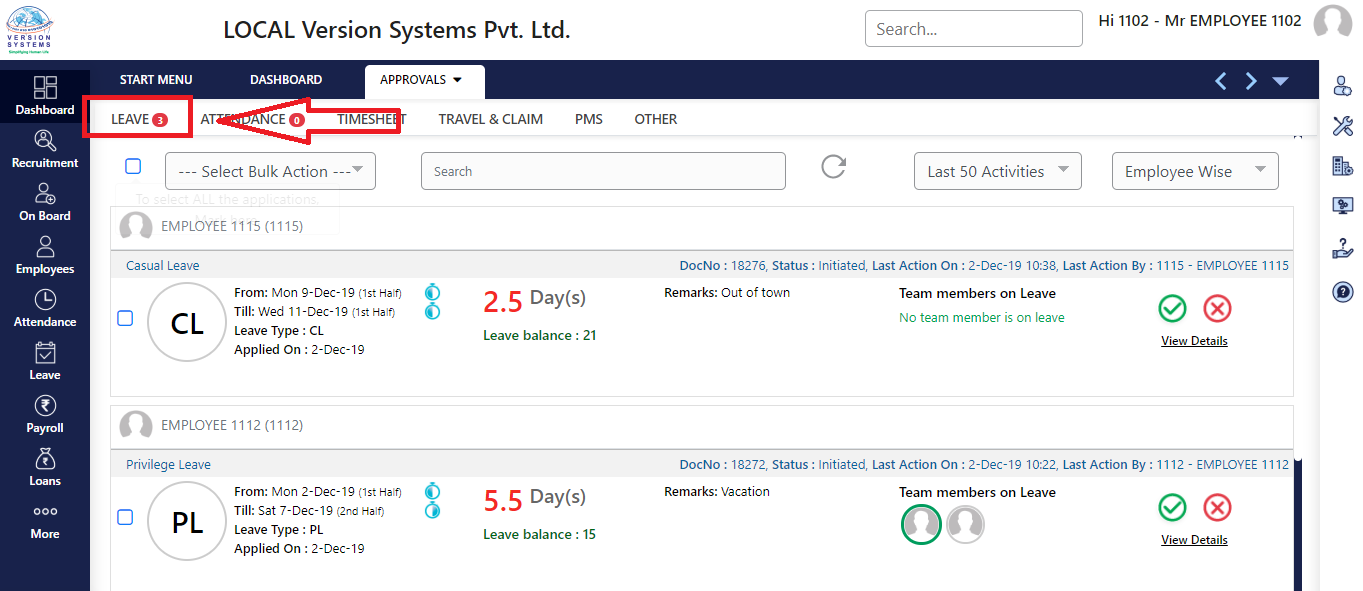Click the top header Search field

(973, 29)
